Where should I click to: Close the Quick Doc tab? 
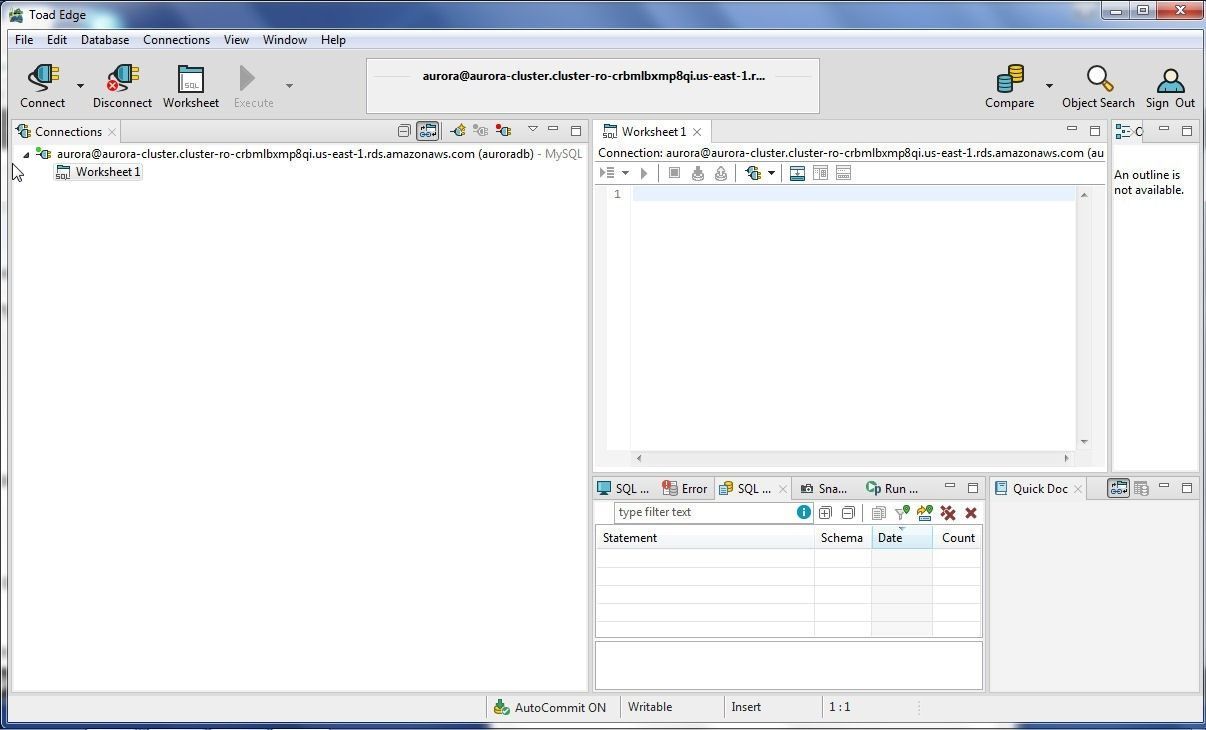click(x=1078, y=488)
